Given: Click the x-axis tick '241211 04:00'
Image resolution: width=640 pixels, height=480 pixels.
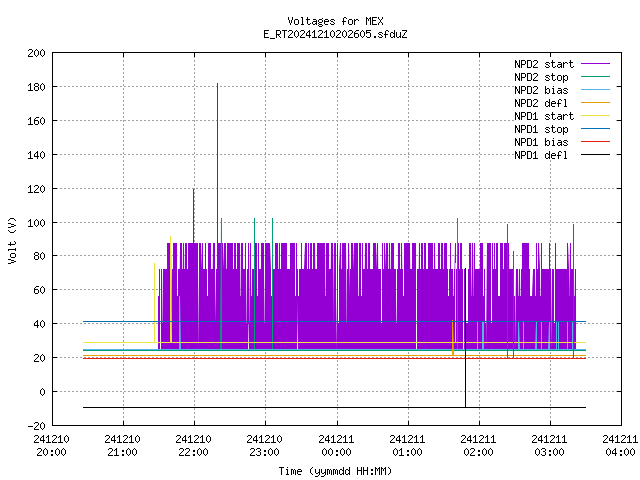Looking at the screenshot, I should pyautogui.click(x=620, y=446).
